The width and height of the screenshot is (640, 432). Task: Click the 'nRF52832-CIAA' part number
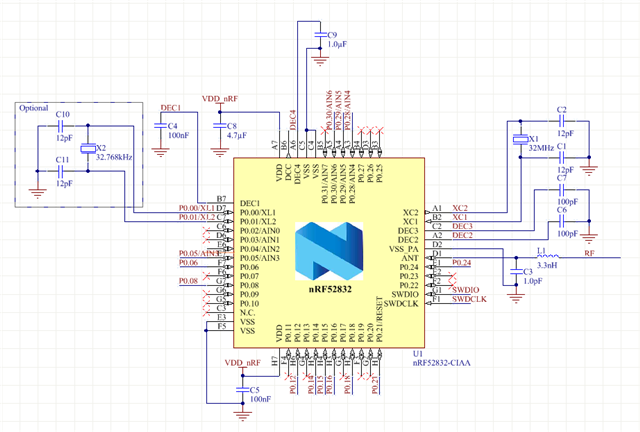click(441, 363)
